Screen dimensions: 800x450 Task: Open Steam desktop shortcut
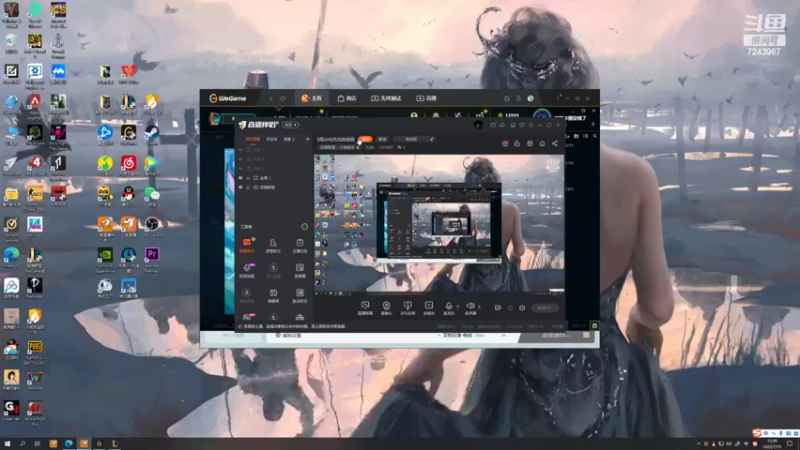point(152,134)
